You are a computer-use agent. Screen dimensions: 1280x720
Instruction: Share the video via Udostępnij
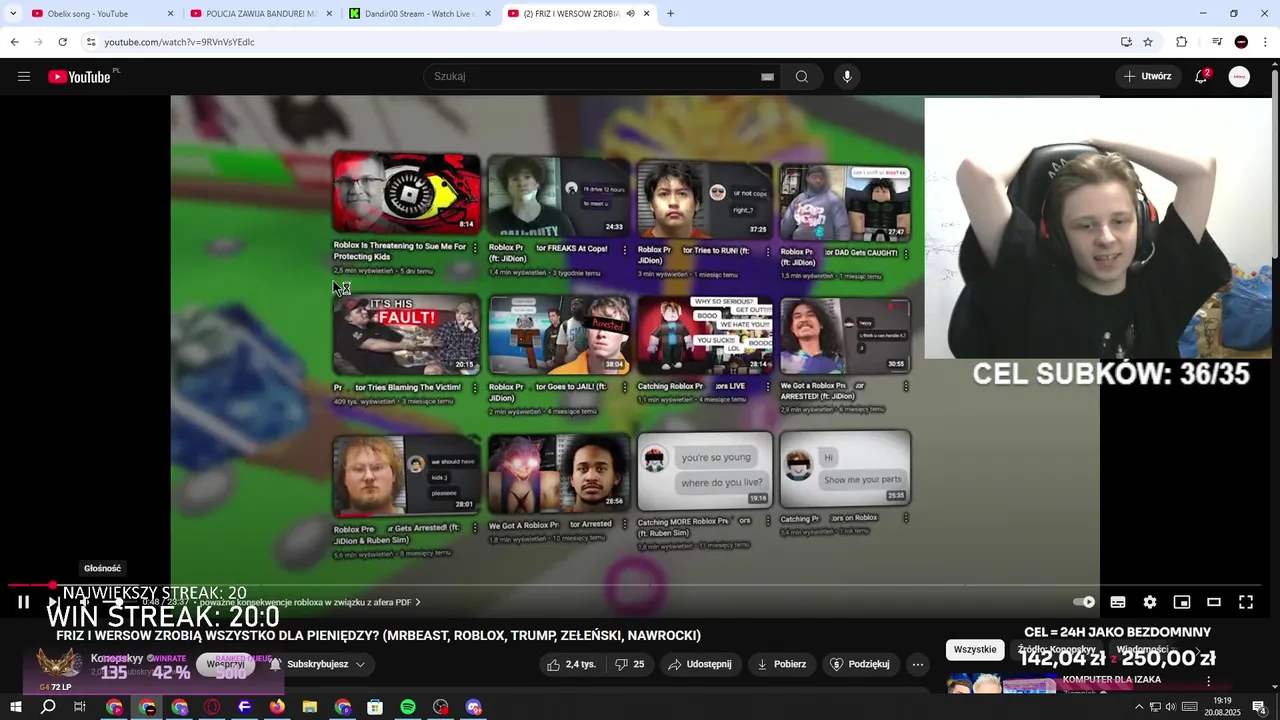[700, 664]
